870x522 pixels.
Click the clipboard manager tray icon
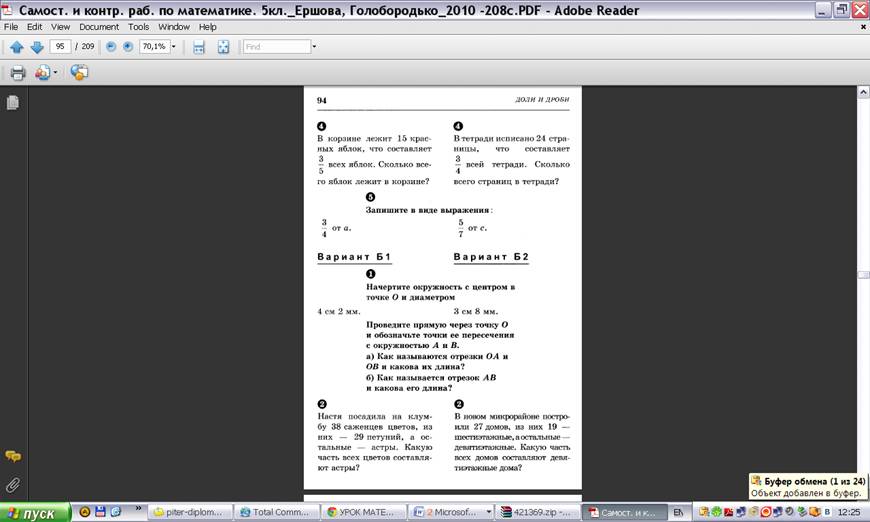pyautogui.click(x=704, y=511)
